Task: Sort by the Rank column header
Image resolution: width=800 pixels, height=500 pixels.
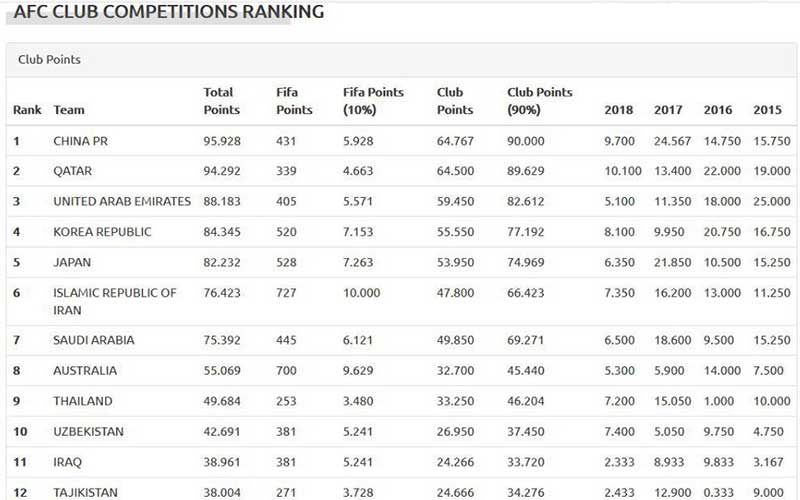Action: tap(27, 110)
